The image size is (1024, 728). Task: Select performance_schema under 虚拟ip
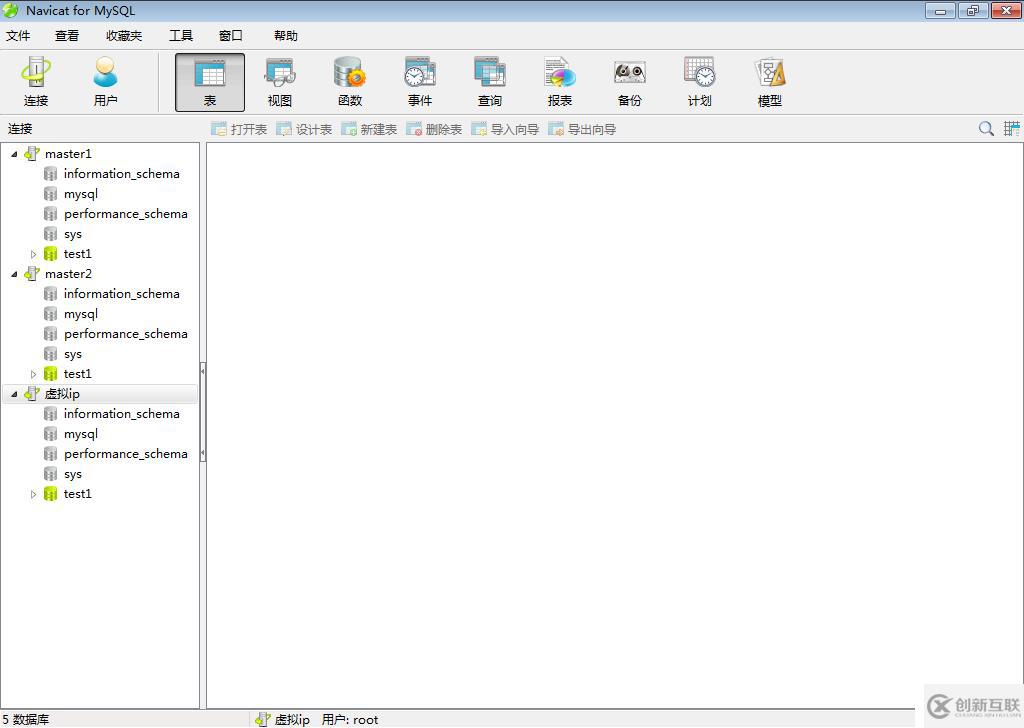pos(125,454)
